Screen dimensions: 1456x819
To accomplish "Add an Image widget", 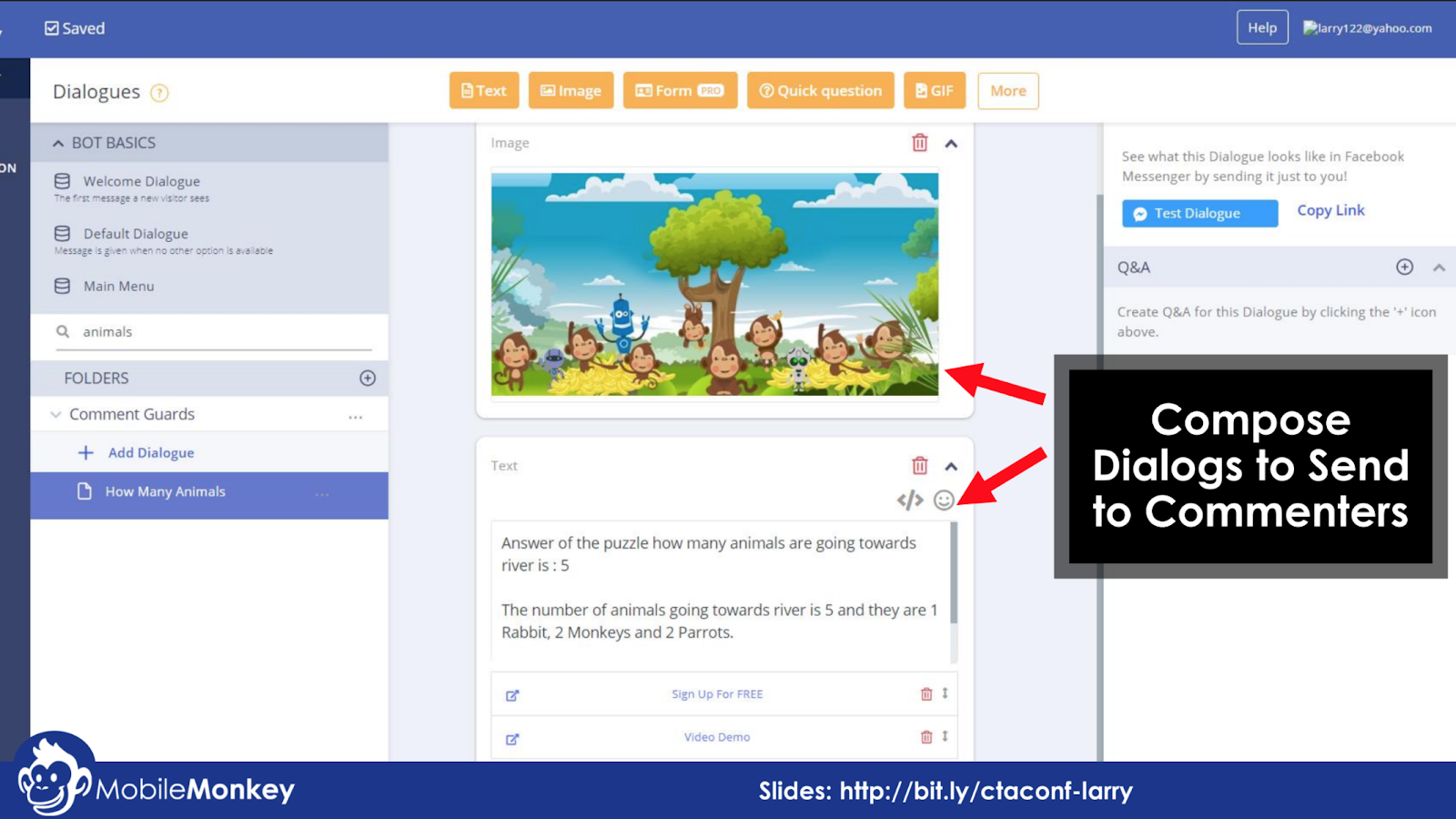I will (571, 91).
